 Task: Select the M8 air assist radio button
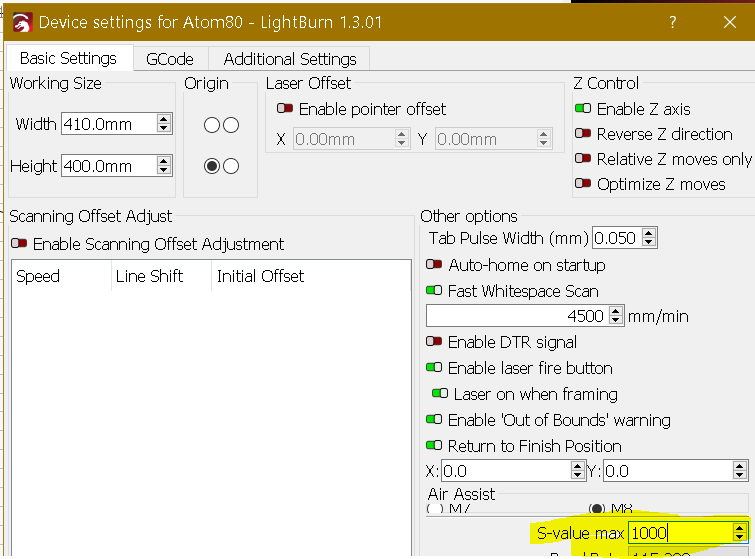[597, 508]
